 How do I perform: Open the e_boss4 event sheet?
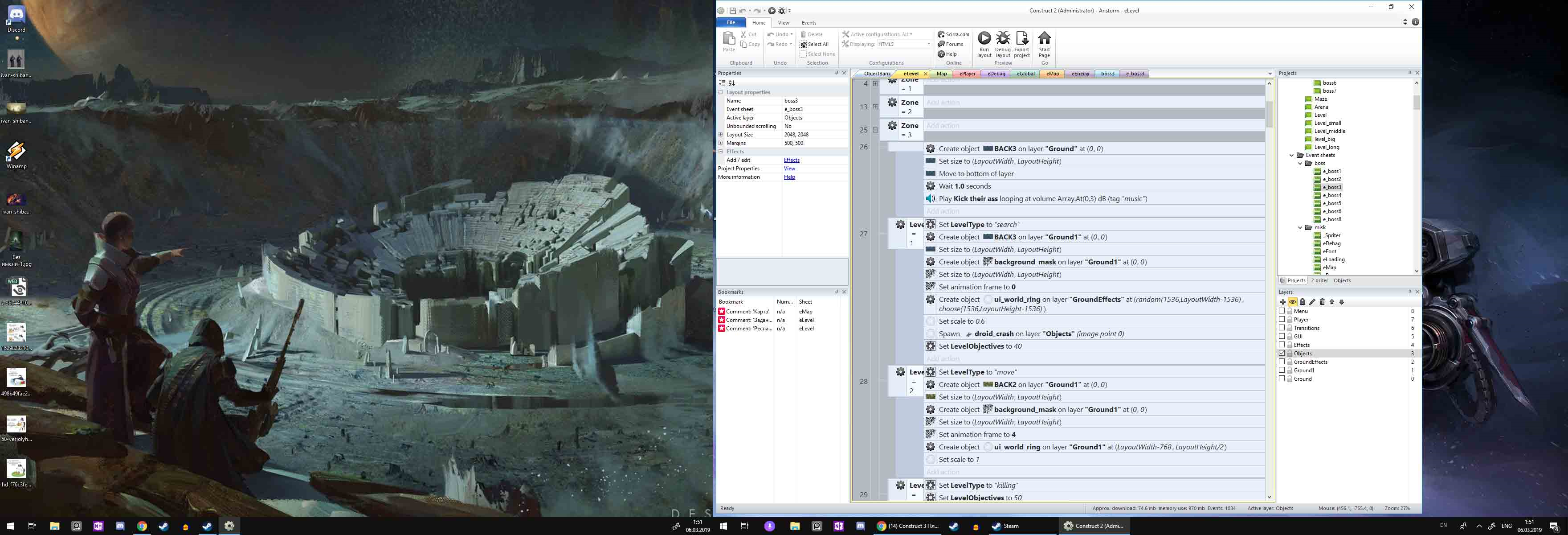coord(1332,196)
